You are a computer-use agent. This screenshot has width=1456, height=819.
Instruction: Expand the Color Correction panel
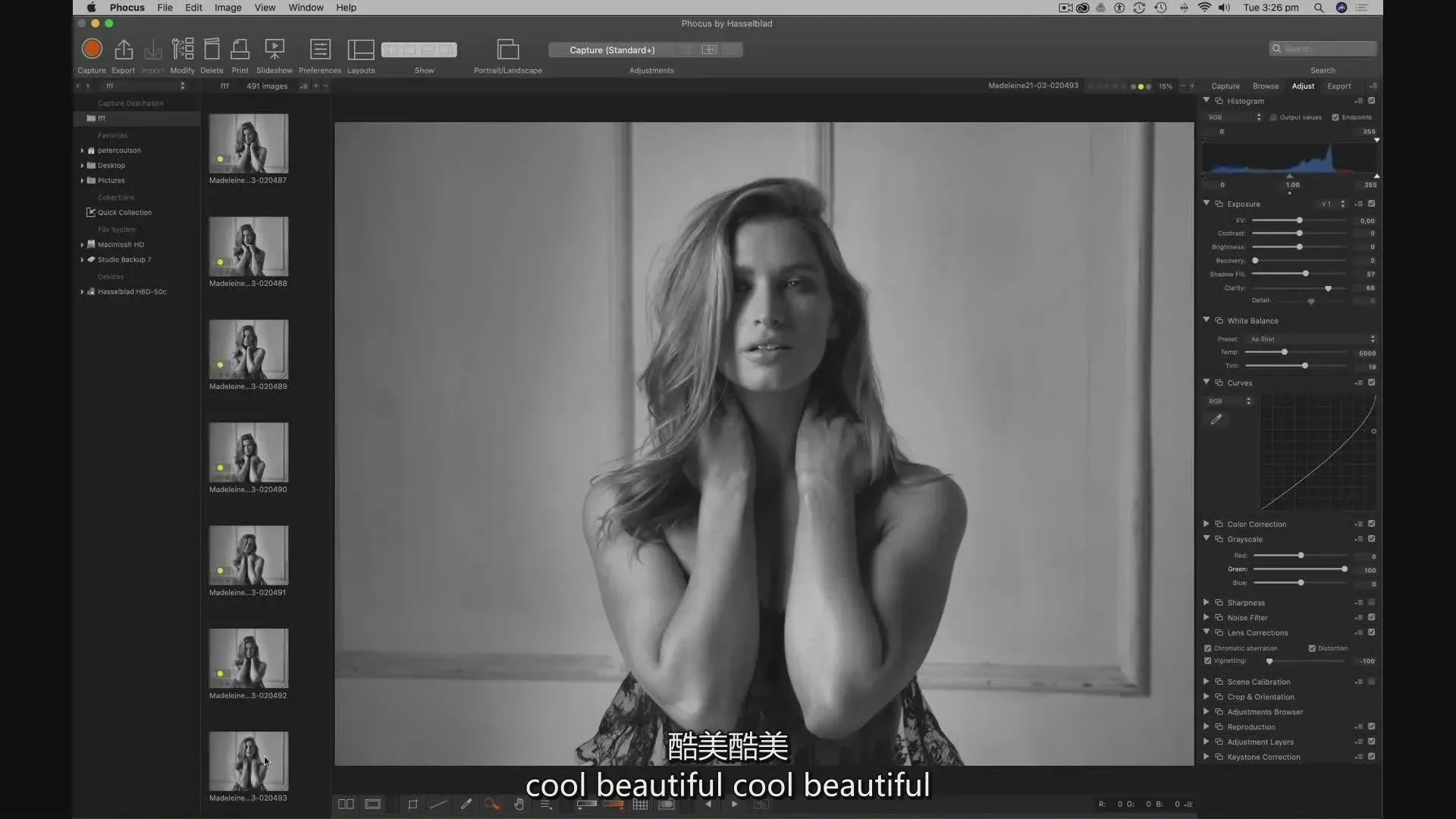(x=1207, y=524)
